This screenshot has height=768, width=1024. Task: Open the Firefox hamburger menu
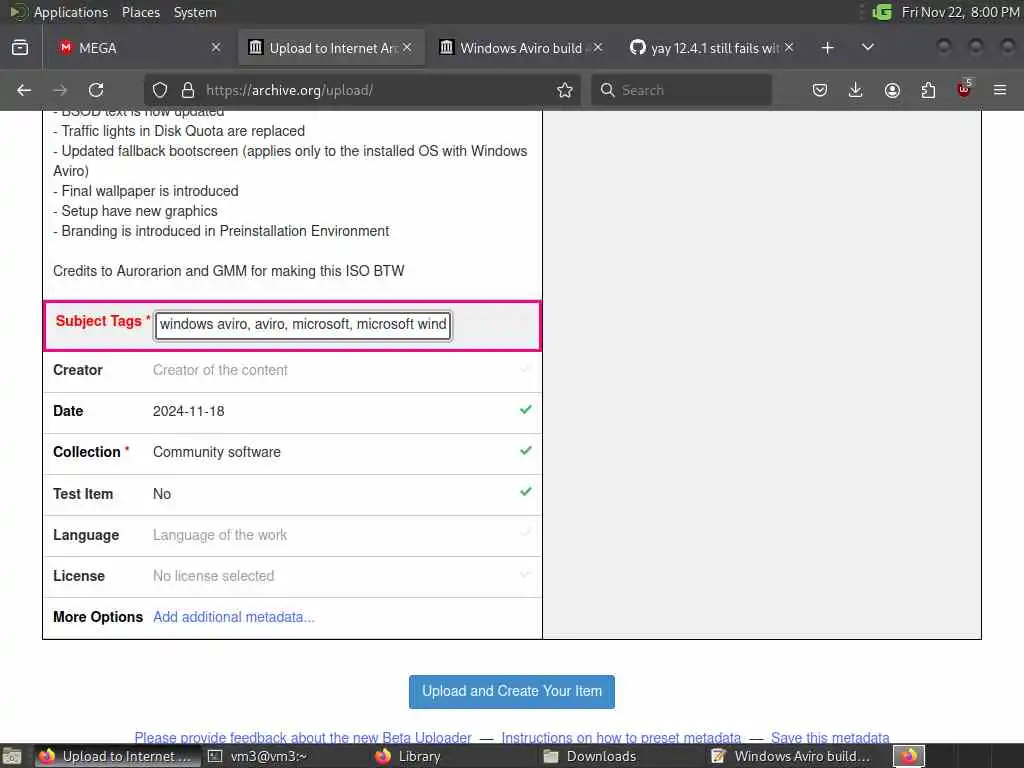1000,90
